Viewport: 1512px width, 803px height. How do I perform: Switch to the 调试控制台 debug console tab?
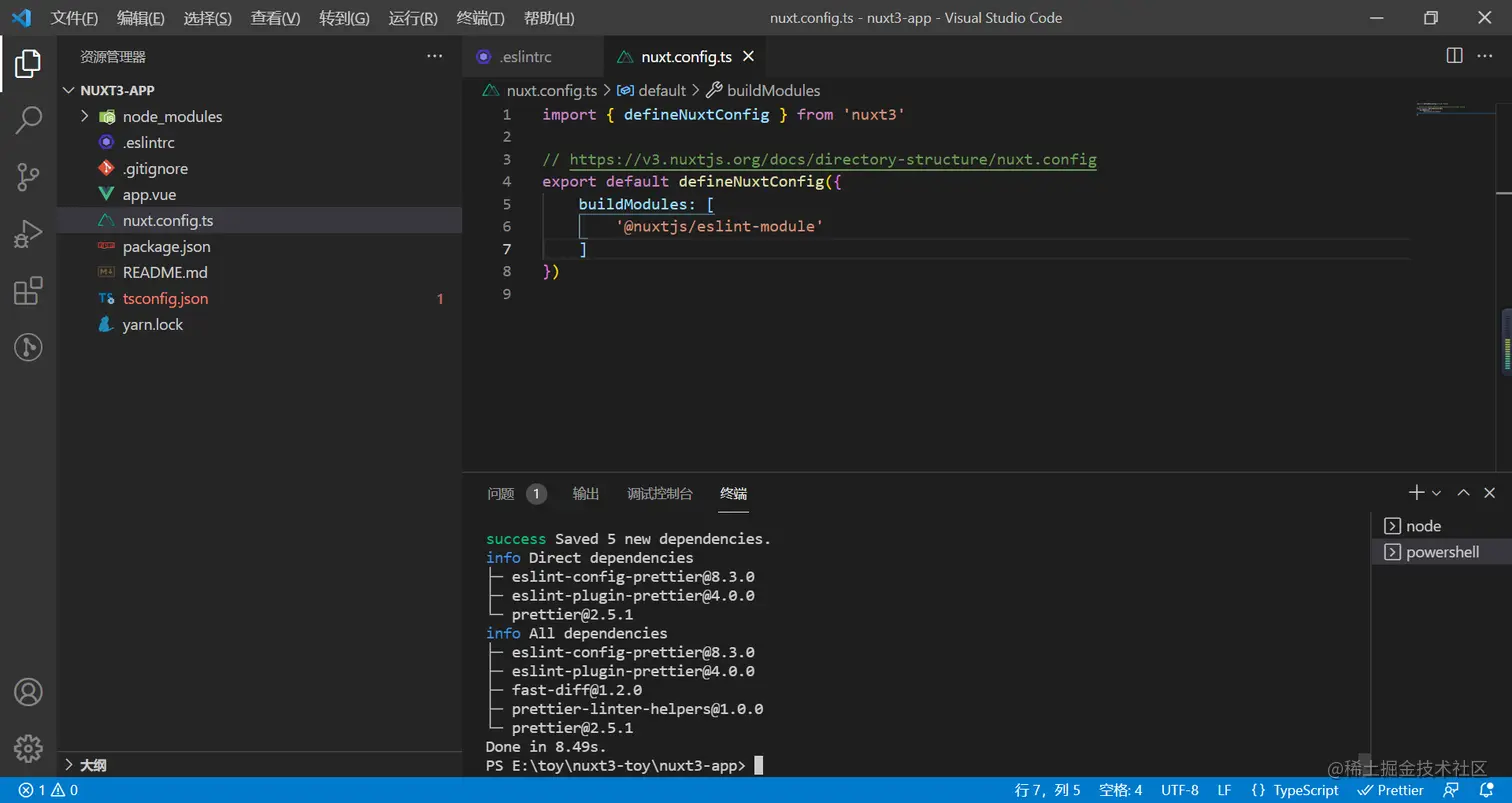tap(660, 493)
